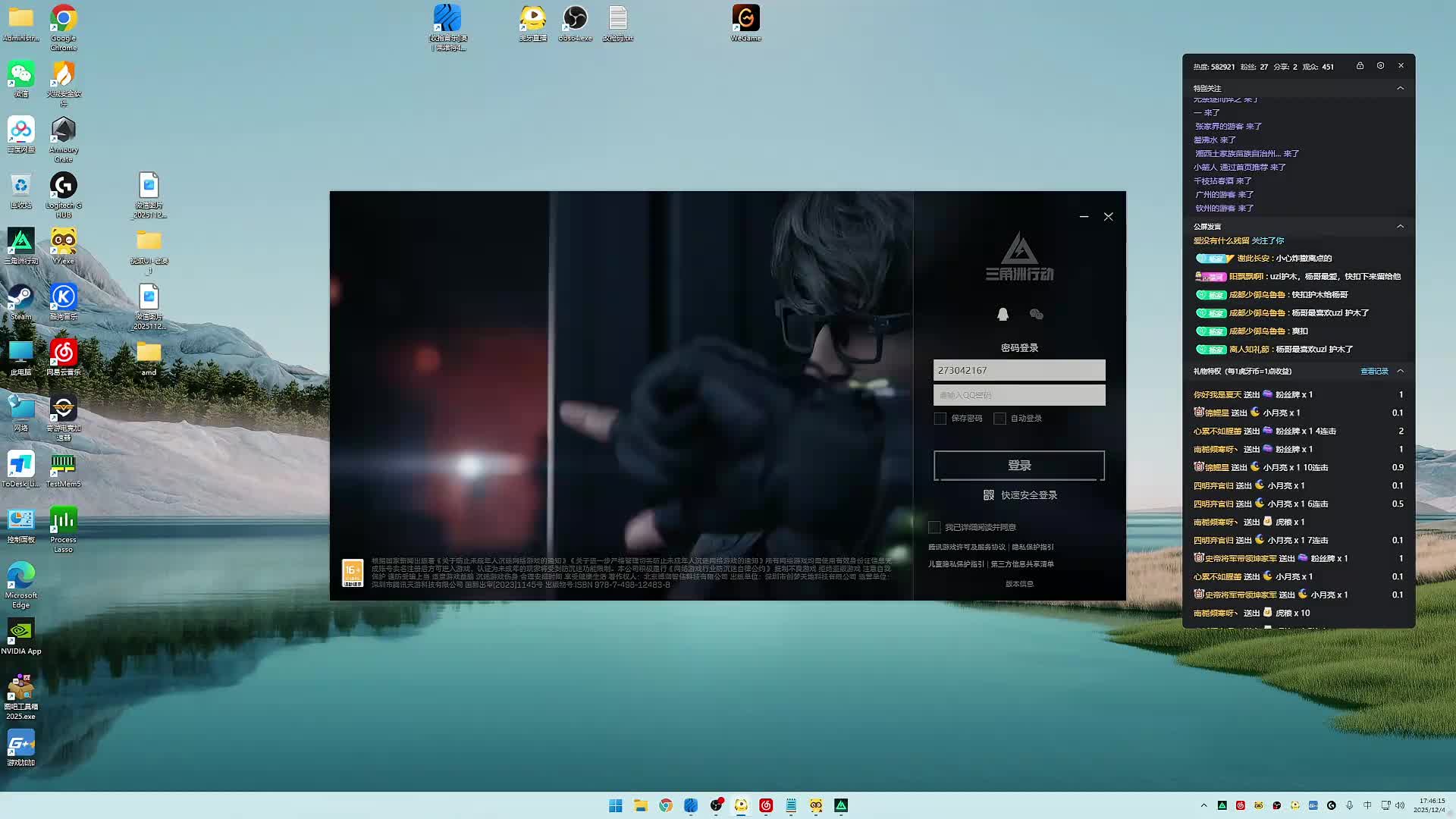Open the Windows Start button on taskbar
This screenshot has height=819, width=1456.
pyautogui.click(x=615, y=805)
